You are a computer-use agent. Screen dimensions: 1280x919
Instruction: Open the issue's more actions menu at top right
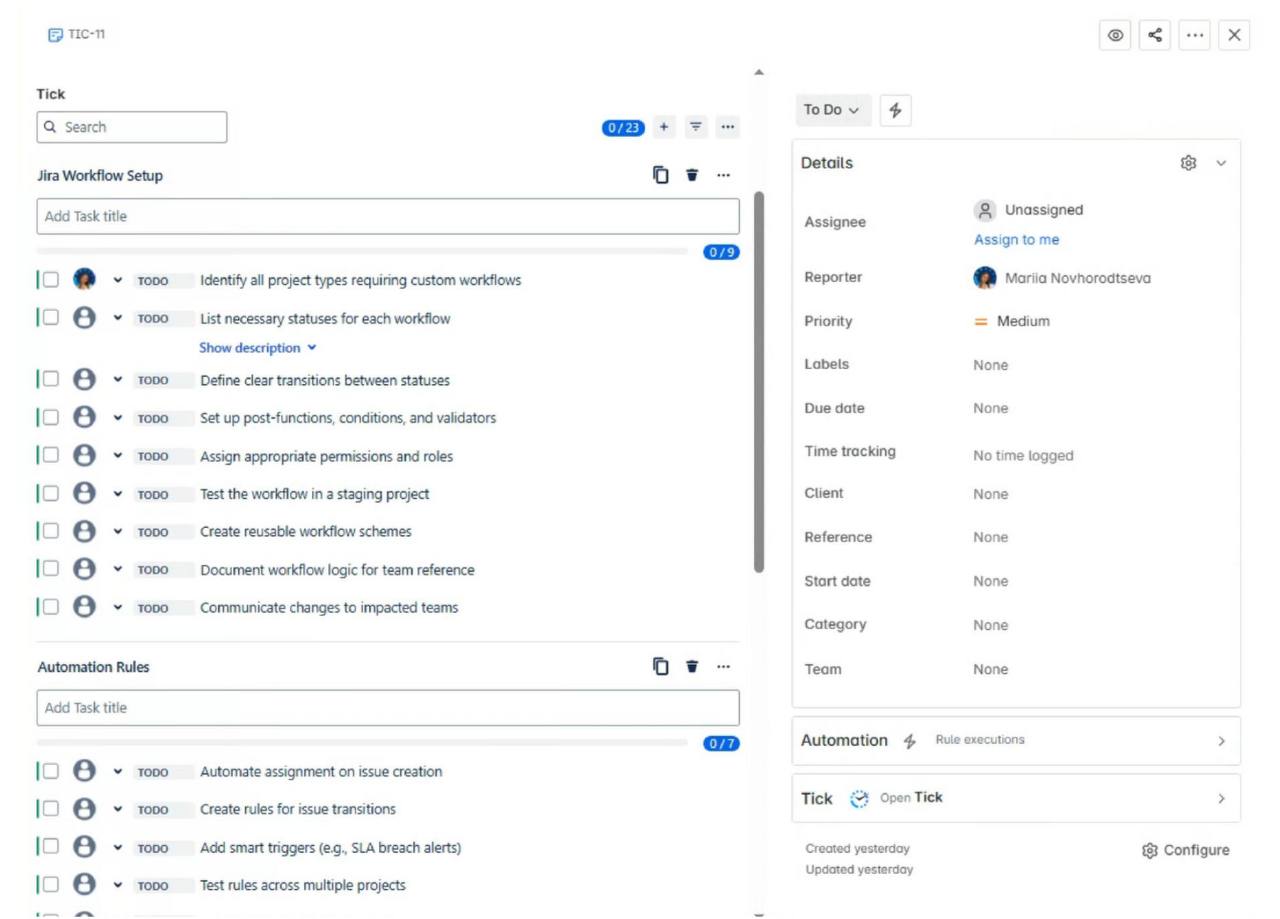[x=1195, y=35]
